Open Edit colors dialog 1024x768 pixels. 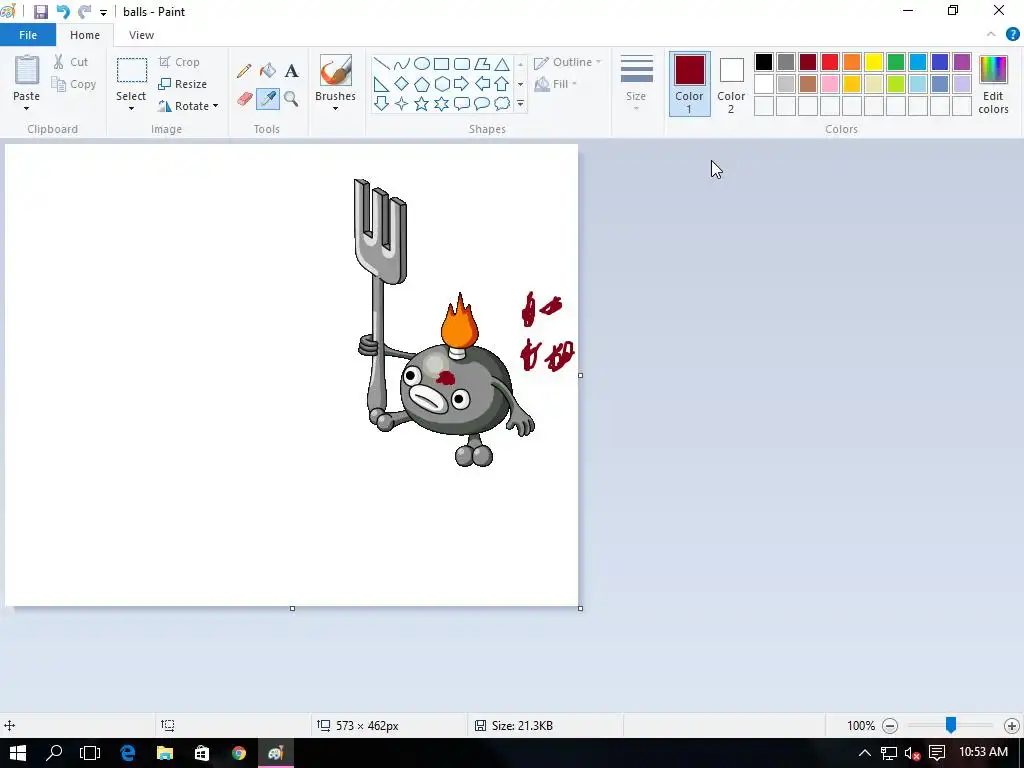tap(993, 84)
